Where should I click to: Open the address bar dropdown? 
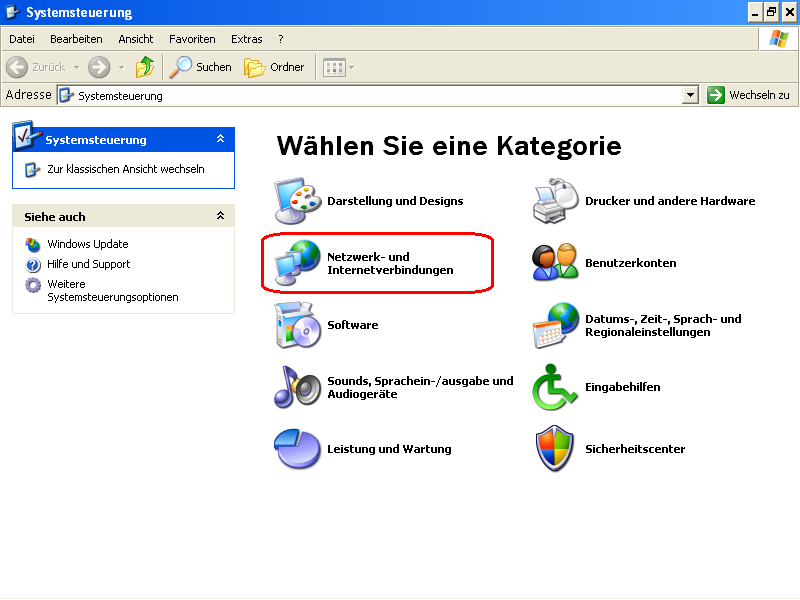(691, 94)
